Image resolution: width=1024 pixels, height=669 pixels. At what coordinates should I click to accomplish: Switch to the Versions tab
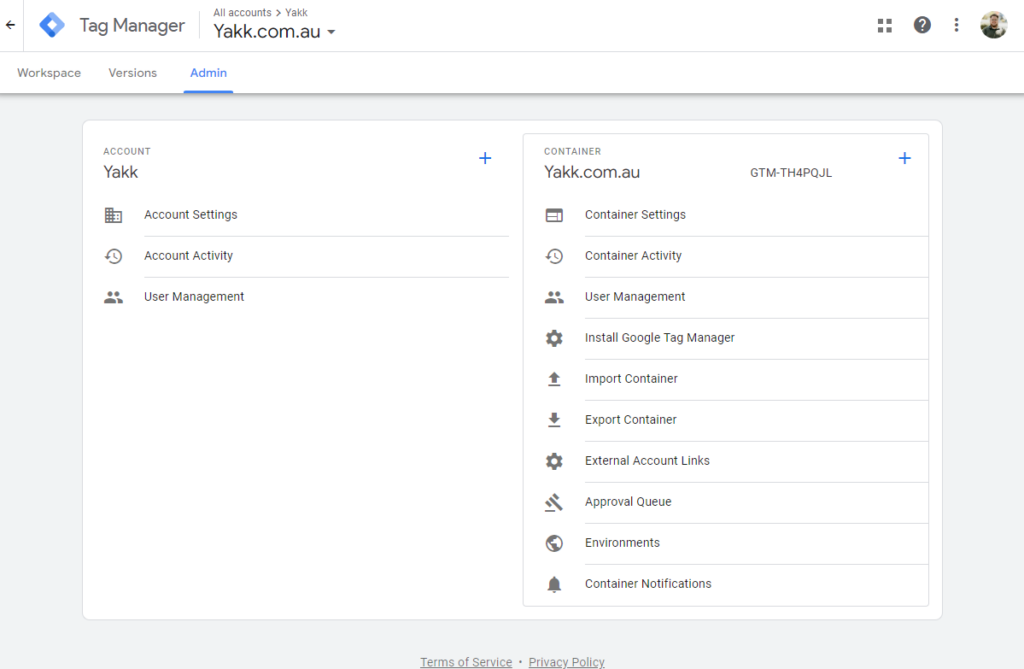coord(133,73)
